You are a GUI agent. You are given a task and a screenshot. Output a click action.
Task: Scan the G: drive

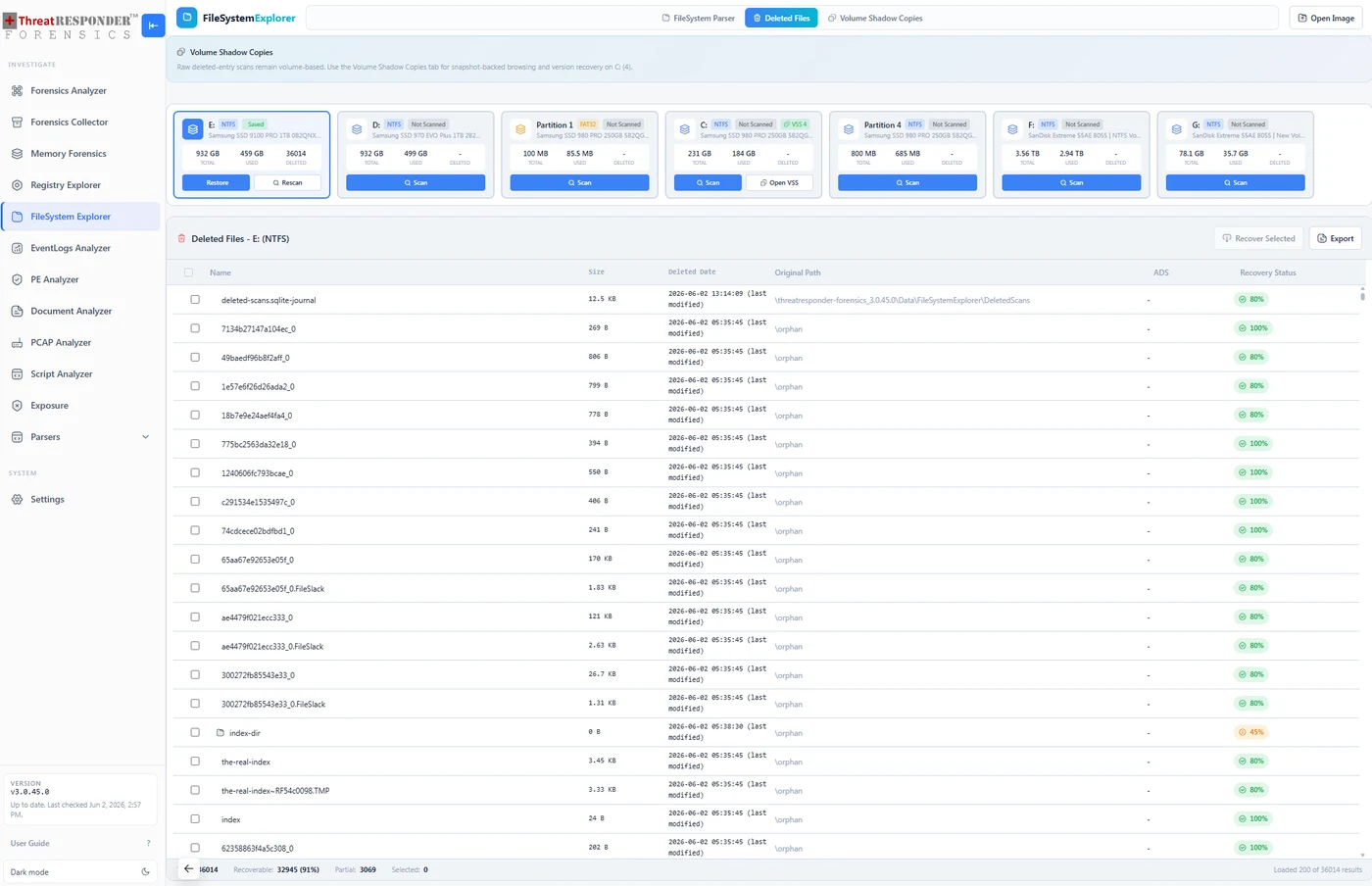coord(1235,182)
